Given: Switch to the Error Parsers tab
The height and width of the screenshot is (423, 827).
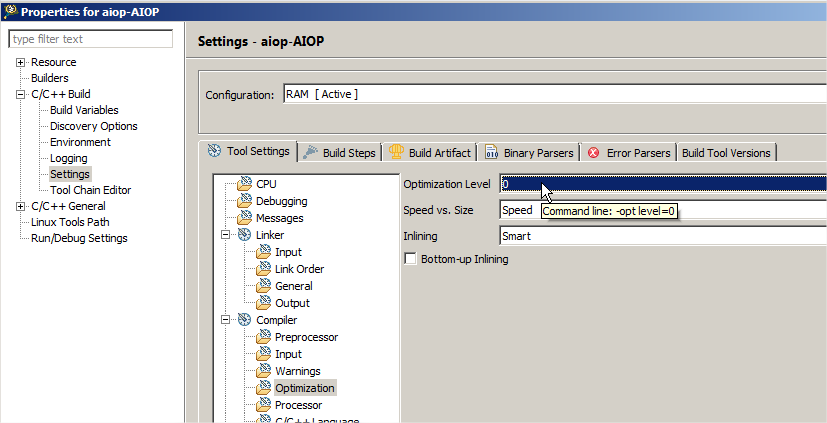Looking at the screenshot, I should 629,153.
